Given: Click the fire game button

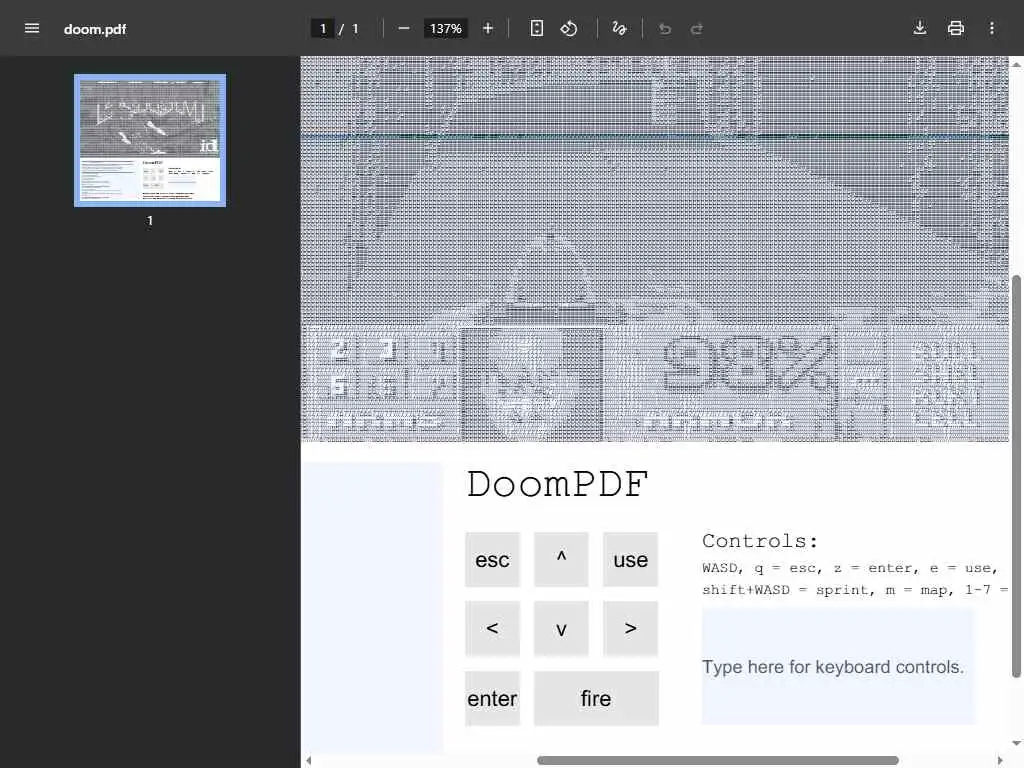Looking at the screenshot, I should coord(596,698).
